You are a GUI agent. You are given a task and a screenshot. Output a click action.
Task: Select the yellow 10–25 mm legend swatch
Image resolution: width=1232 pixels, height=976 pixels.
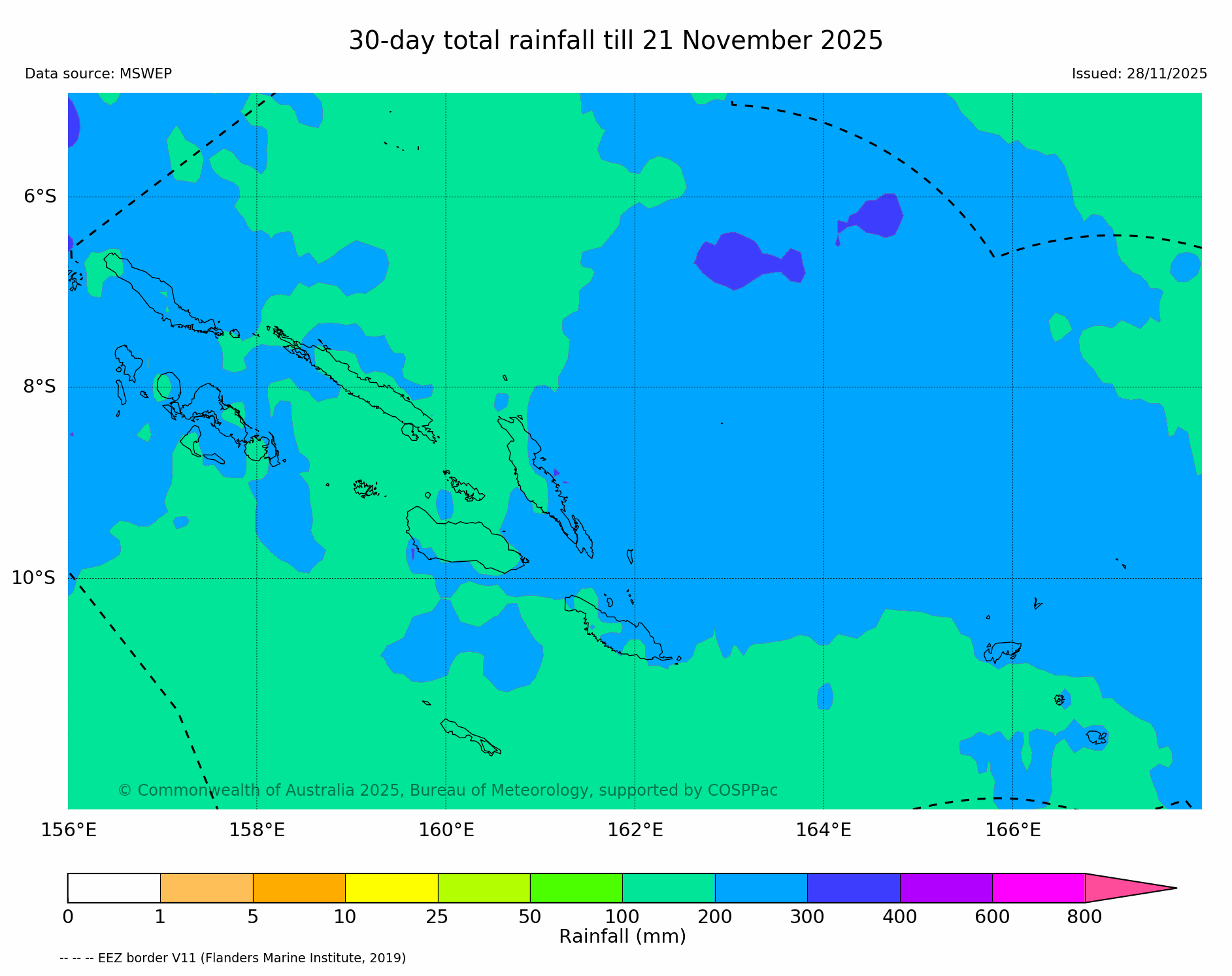tap(391, 888)
